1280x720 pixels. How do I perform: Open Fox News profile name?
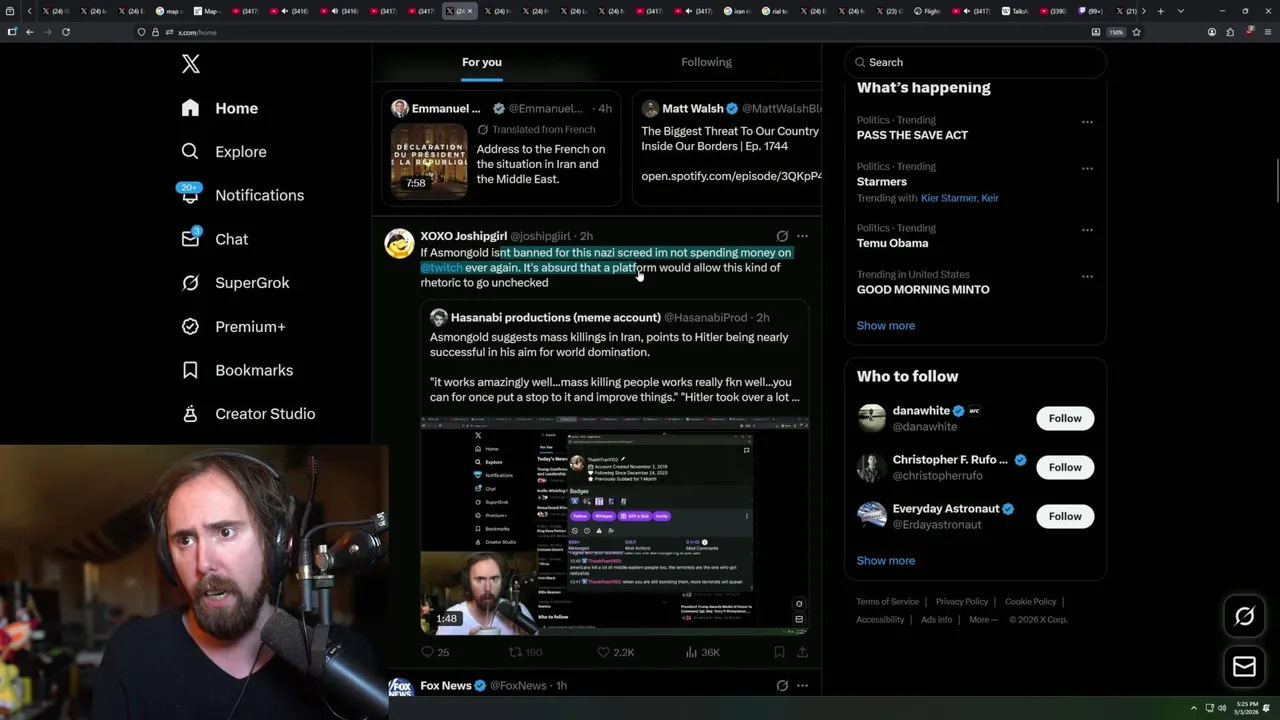(x=445, y=685)
